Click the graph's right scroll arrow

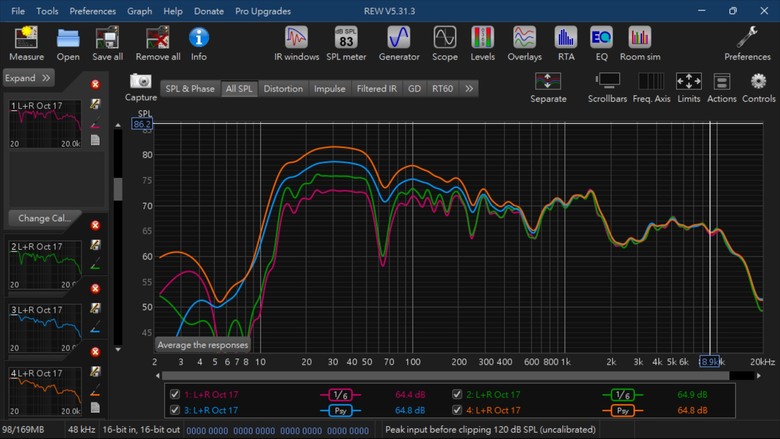(759, 376)
